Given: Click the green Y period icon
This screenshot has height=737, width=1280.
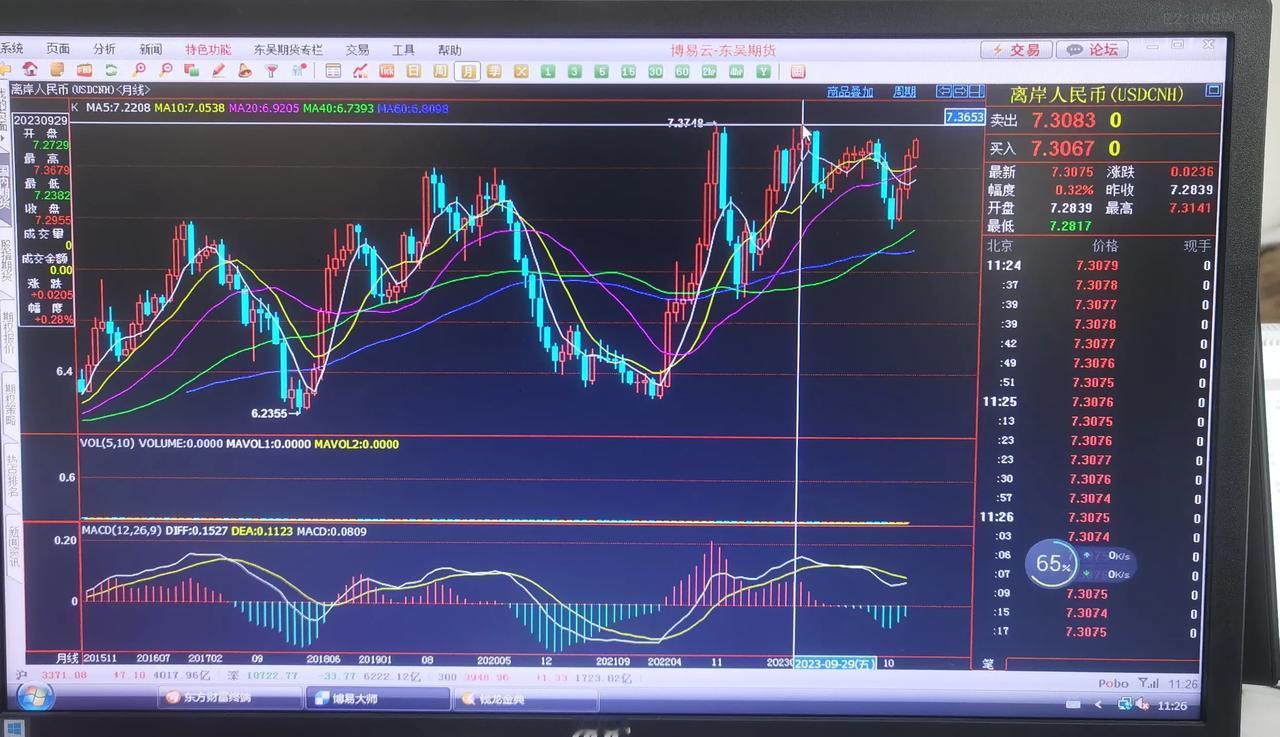Looking at the screenshot, I should (763, 72).
